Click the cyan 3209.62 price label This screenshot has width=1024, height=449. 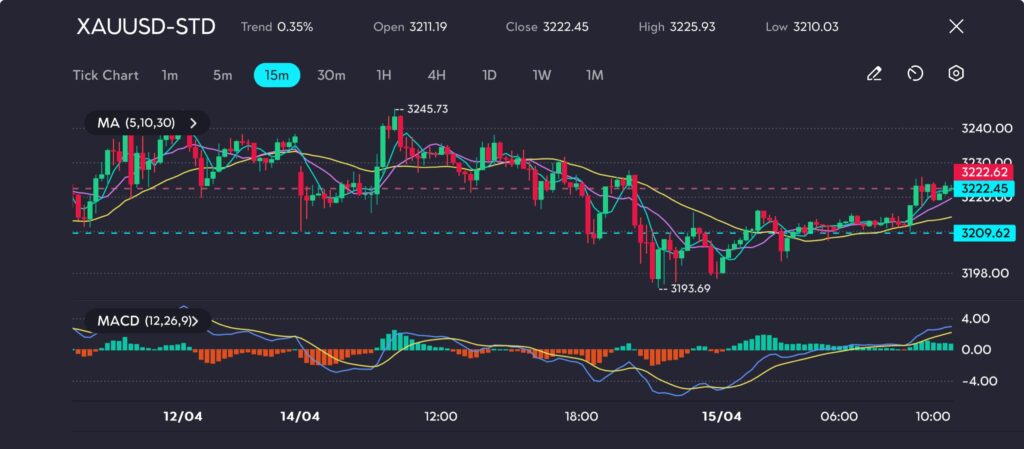985,233
